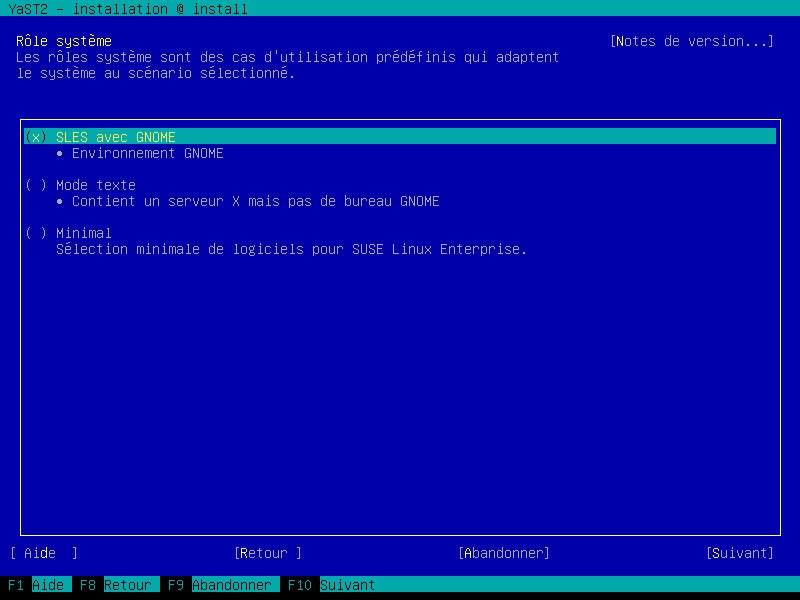Click the 'Mode texte' role label
This screenshot has width=800, height=600.
coord(96,185)
